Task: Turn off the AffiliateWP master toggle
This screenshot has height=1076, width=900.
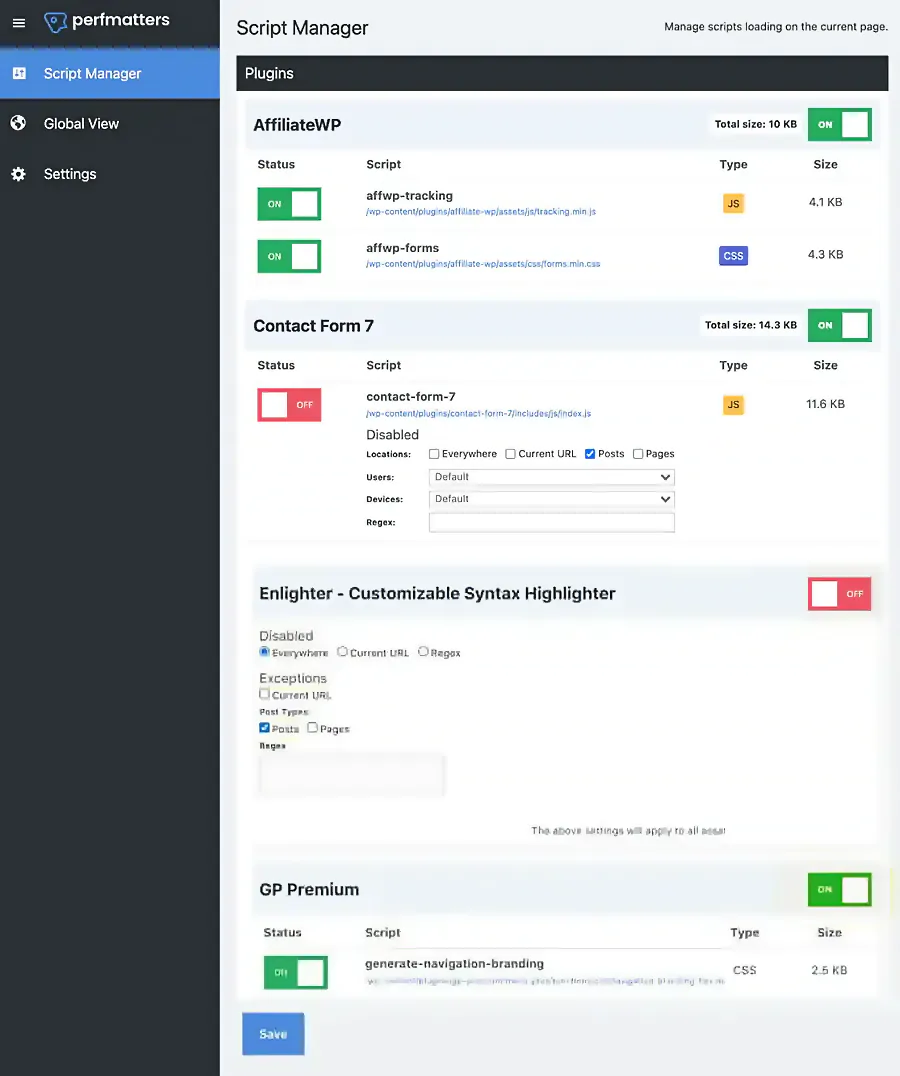Action: (839, 124)
